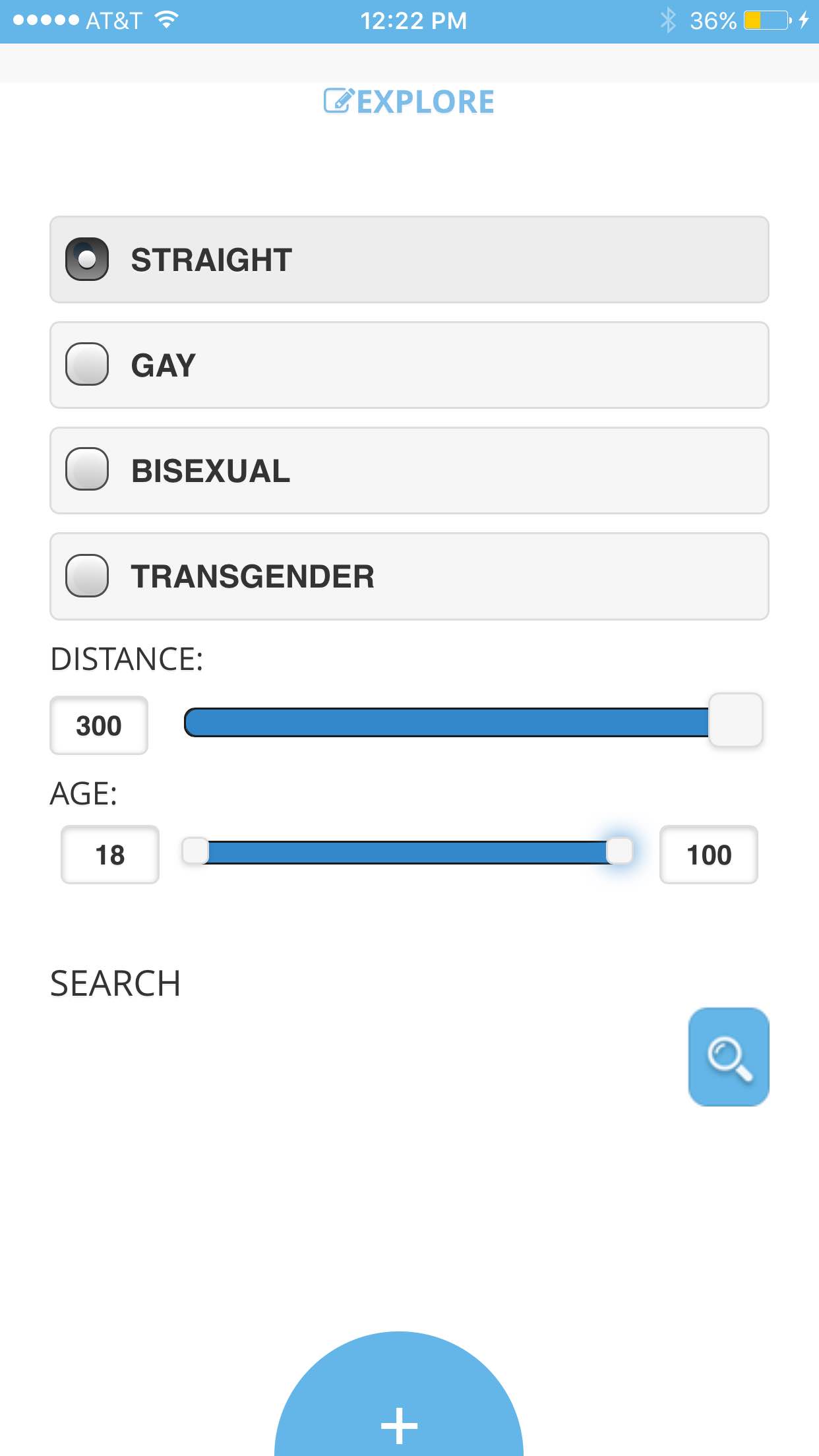The height and width of the screenshot is (1456, 819).
Task: Tap the signal strength dots
Action: pos(45,20)
